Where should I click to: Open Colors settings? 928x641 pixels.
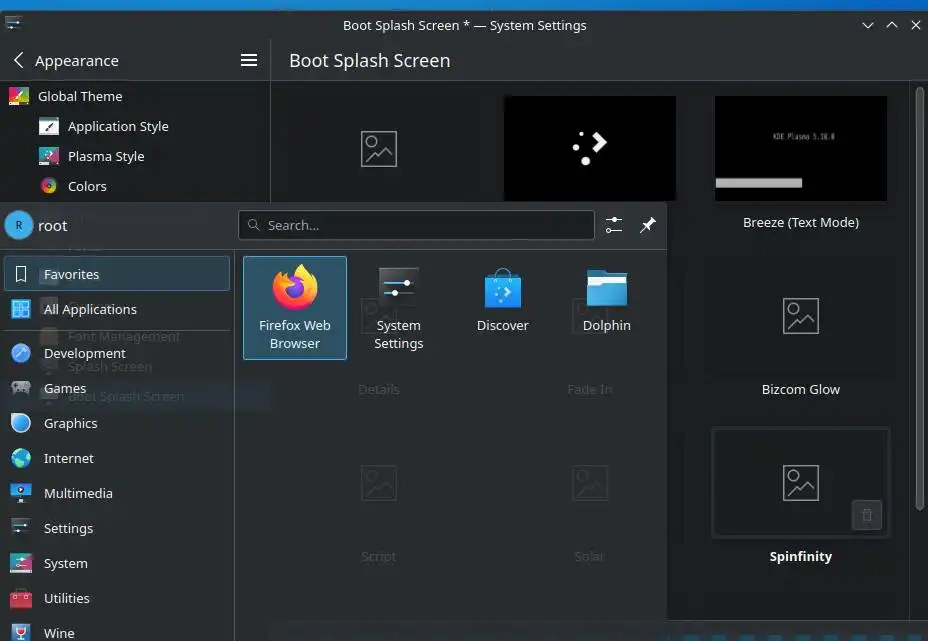point(135,186)
